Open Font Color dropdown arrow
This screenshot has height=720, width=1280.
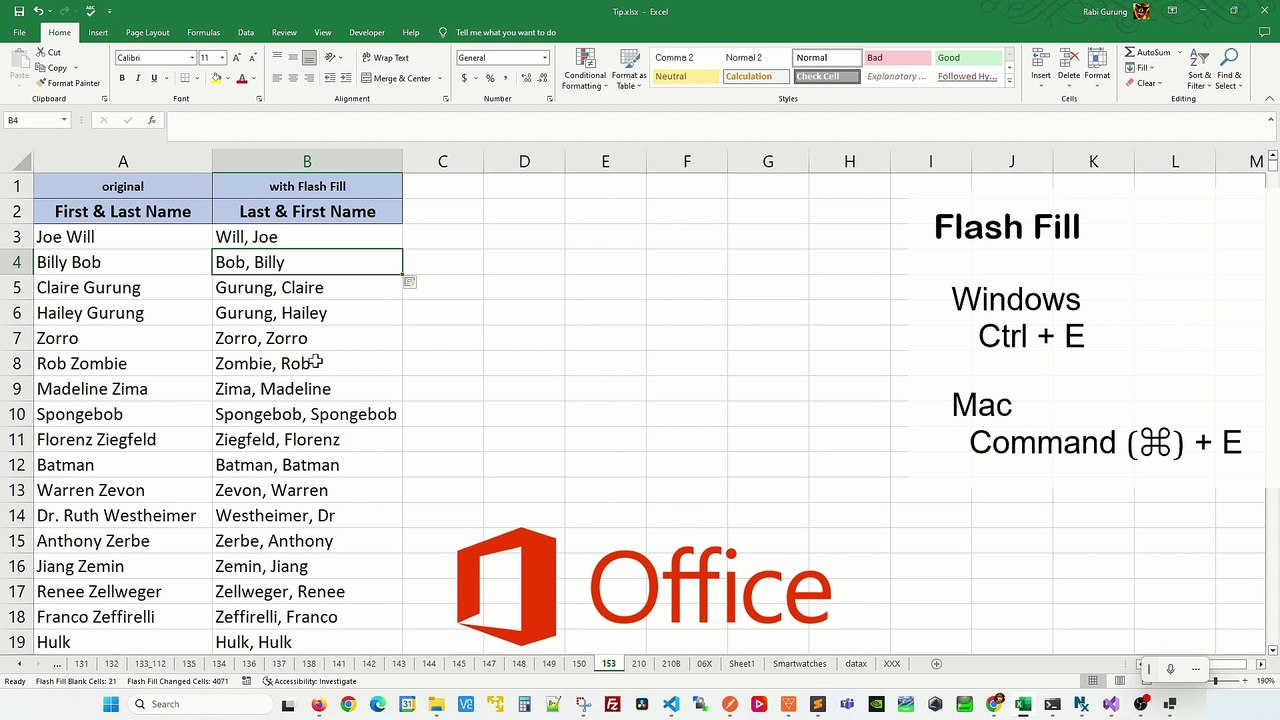point(253,78)
